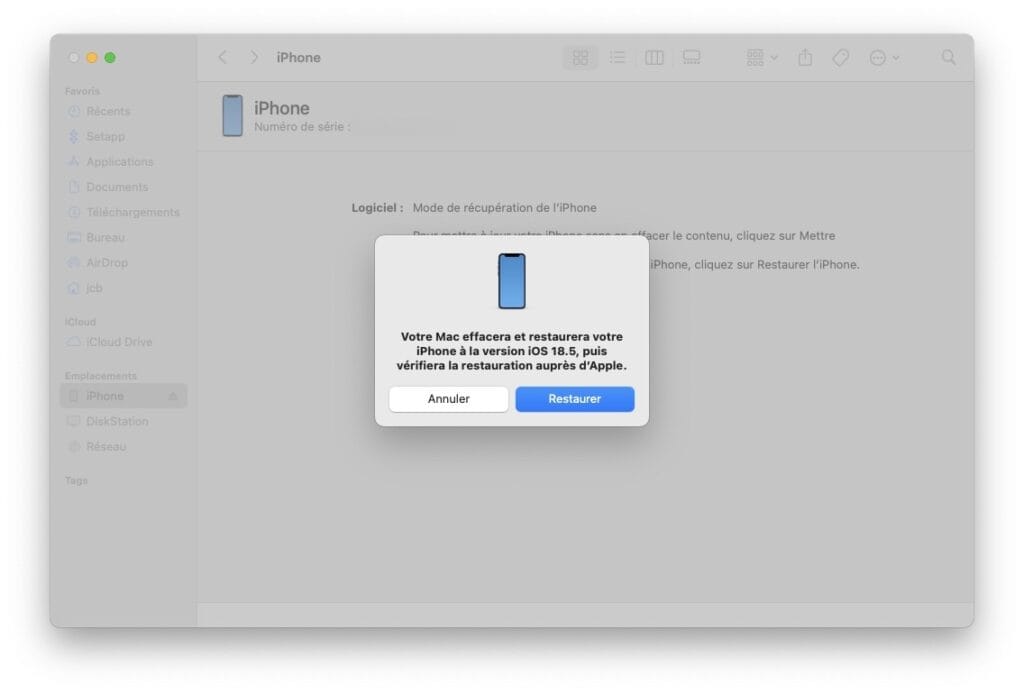
Task: Click the yellow minimize window button
Action: point(92,57)
